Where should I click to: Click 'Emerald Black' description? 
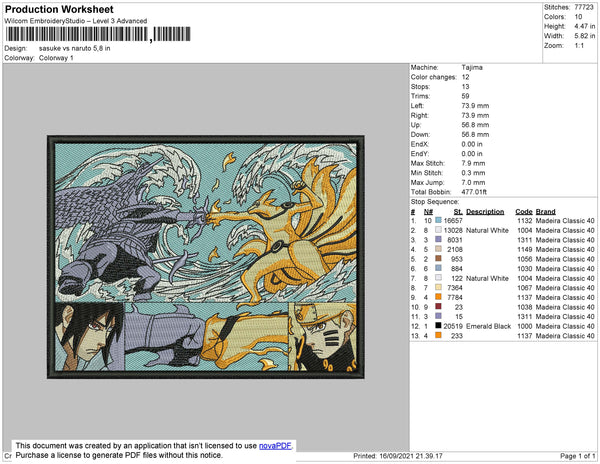[489, 326]
